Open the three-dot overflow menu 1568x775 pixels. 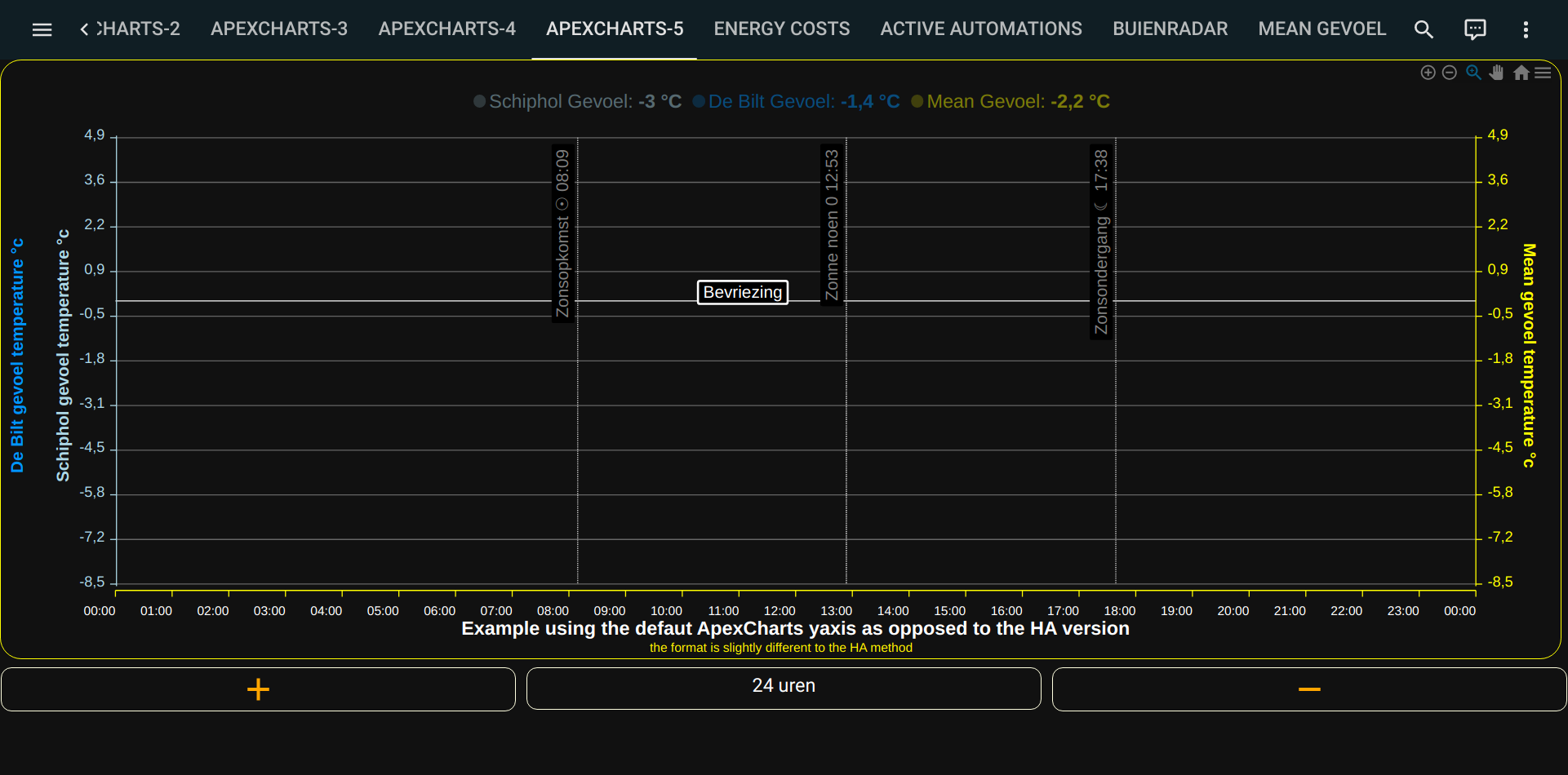pos(1526,29)
